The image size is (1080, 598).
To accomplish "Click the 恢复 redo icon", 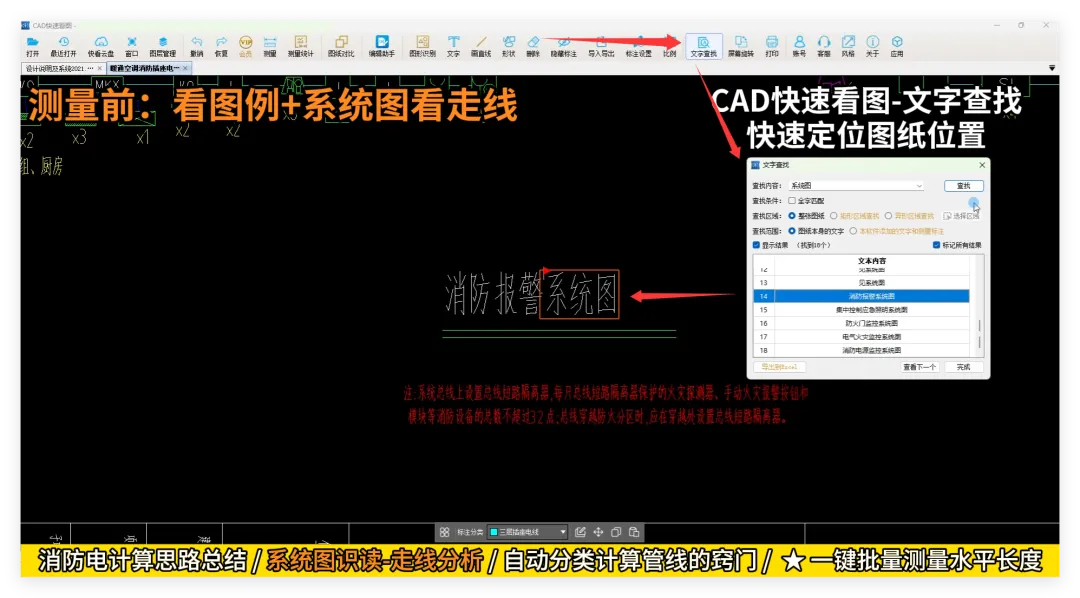I will [x=221, y=46].
